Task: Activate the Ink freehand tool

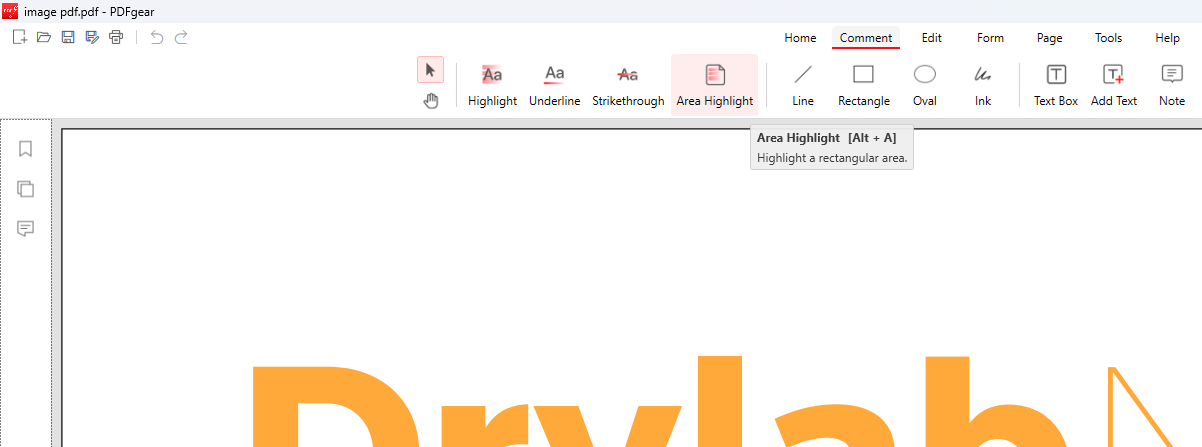Action: coord(983,86)
